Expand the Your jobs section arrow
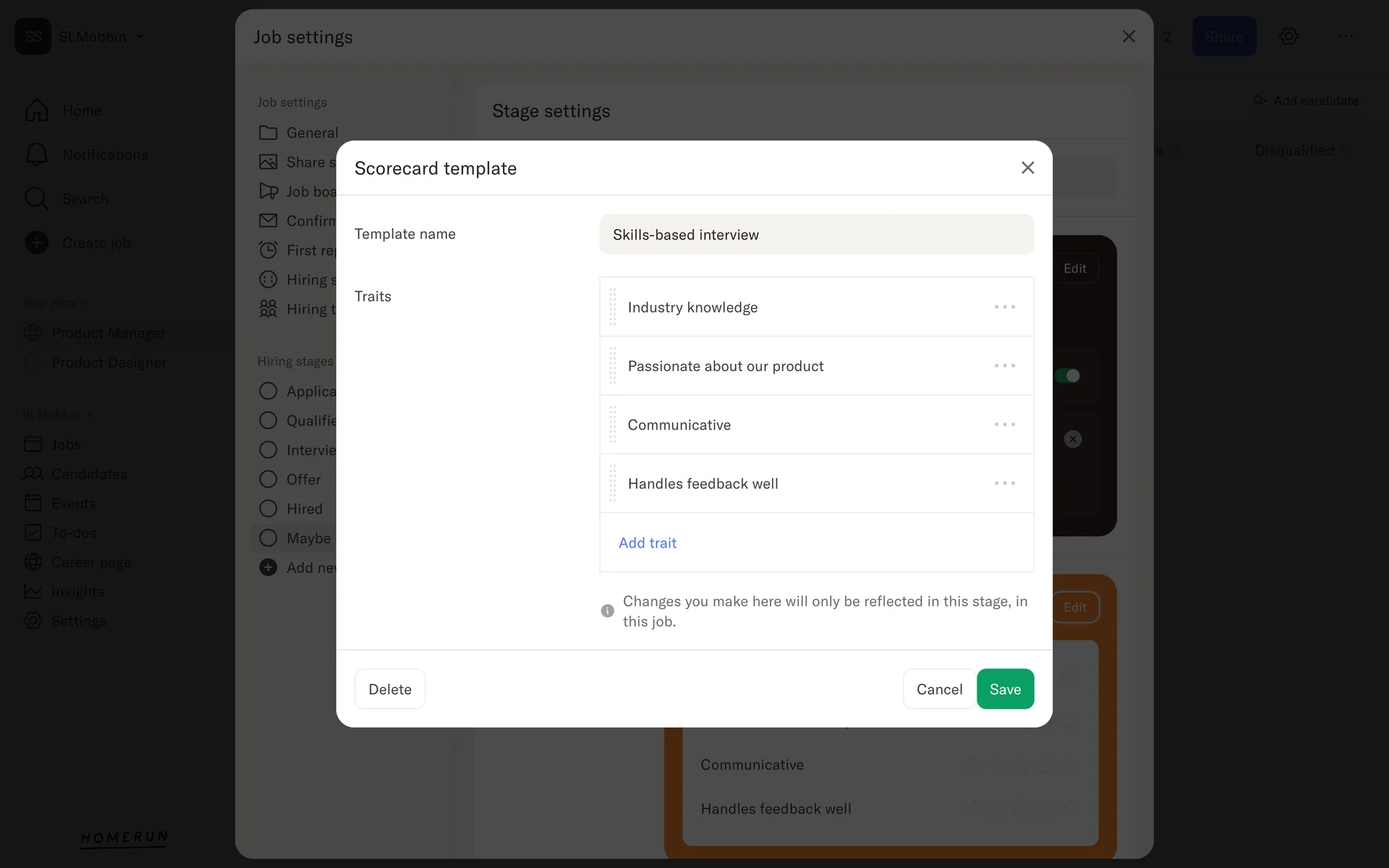 (85, 303)
